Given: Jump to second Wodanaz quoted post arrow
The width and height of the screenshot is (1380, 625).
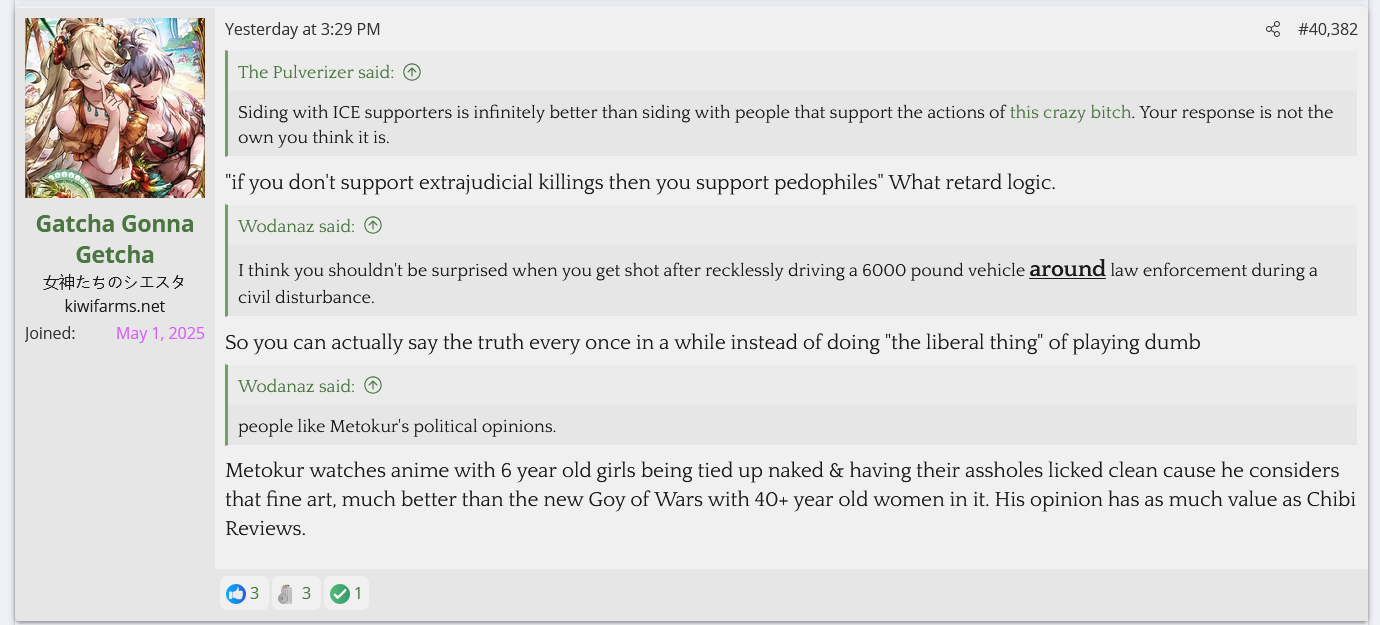Looking at the screenshot, I should coord(373,386).
